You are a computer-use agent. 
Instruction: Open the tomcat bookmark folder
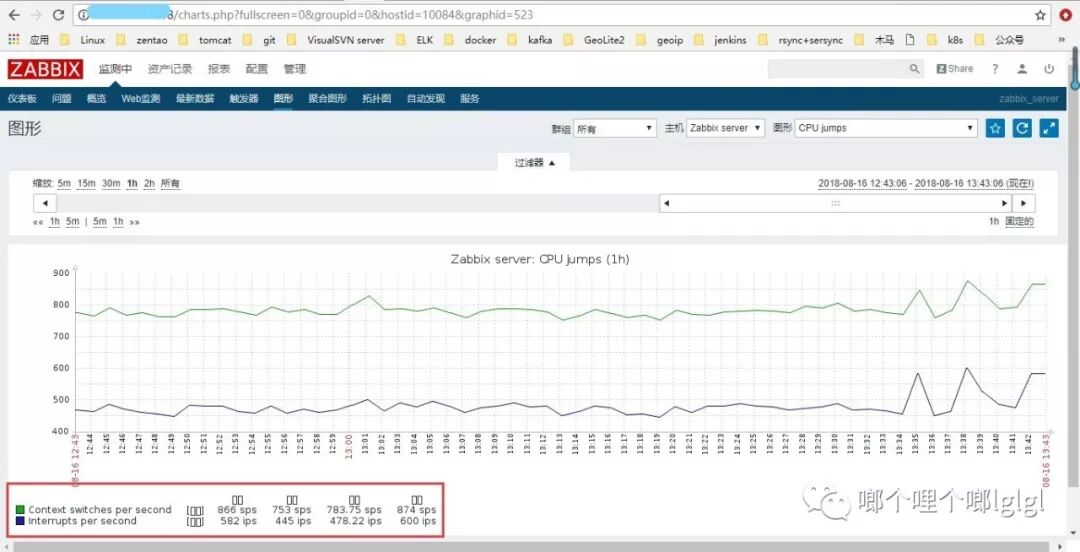[x=205, y=40]
